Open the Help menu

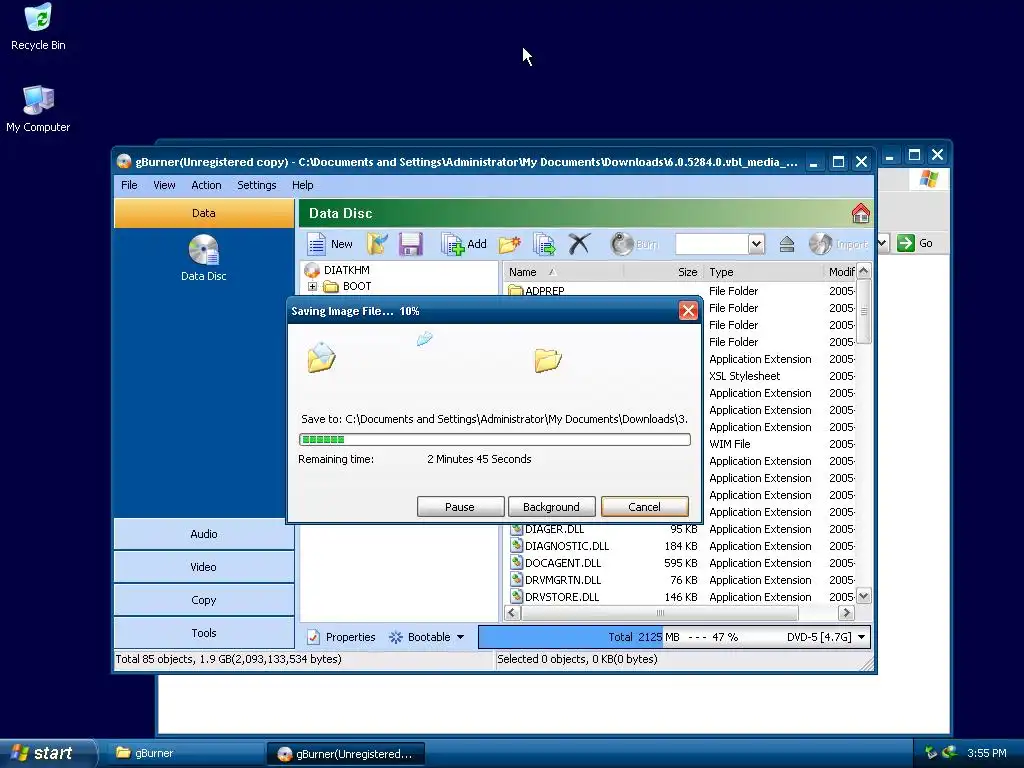(302, 185)
